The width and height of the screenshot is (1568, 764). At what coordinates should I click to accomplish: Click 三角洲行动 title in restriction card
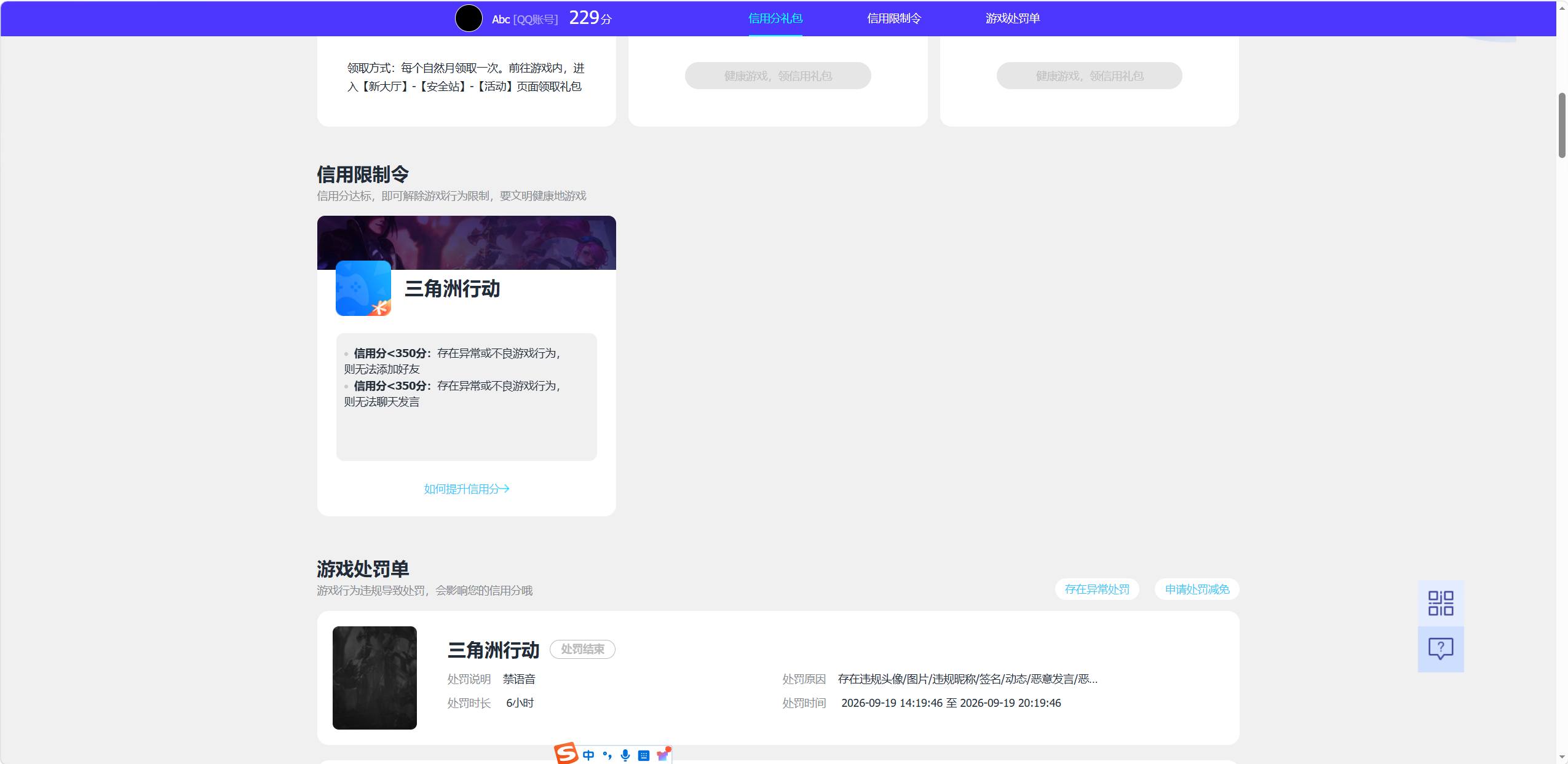(453, 289)
